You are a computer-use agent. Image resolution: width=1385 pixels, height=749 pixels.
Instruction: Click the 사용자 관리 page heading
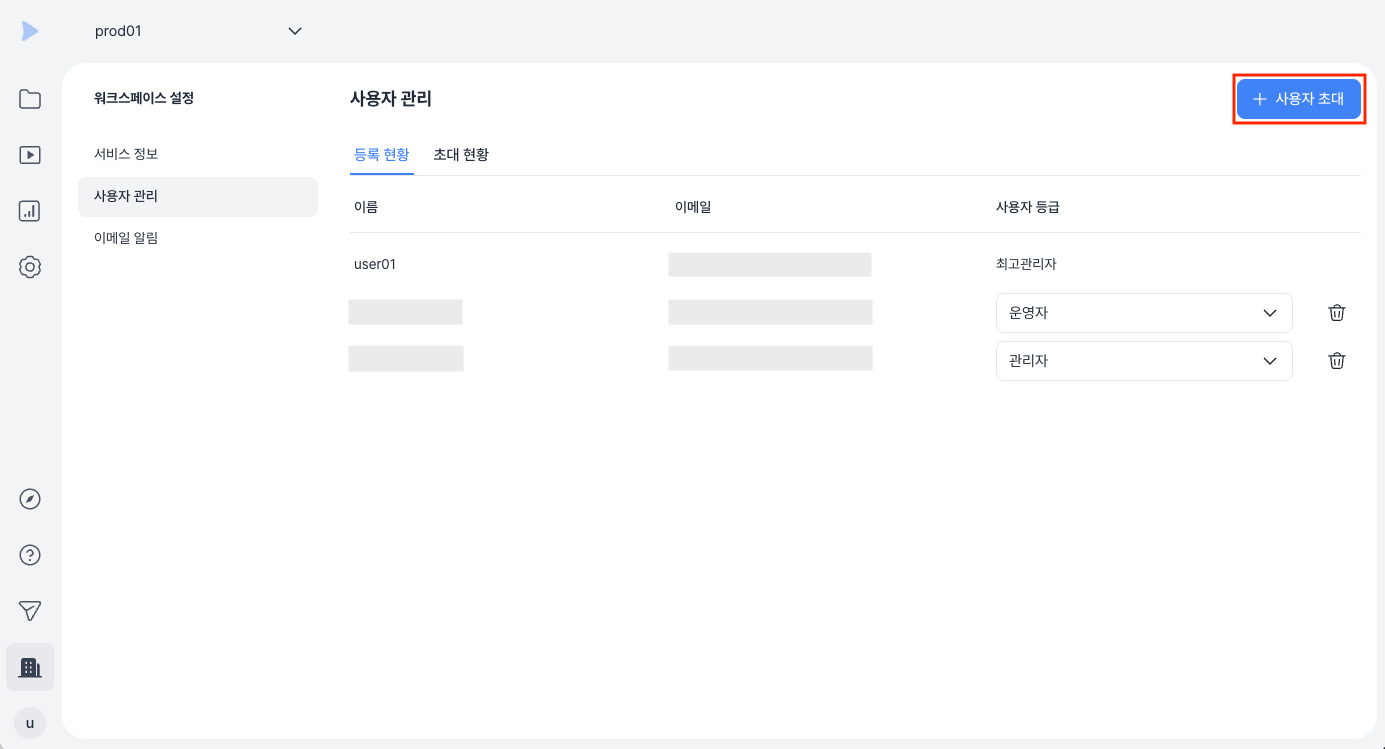pos(391,99)
